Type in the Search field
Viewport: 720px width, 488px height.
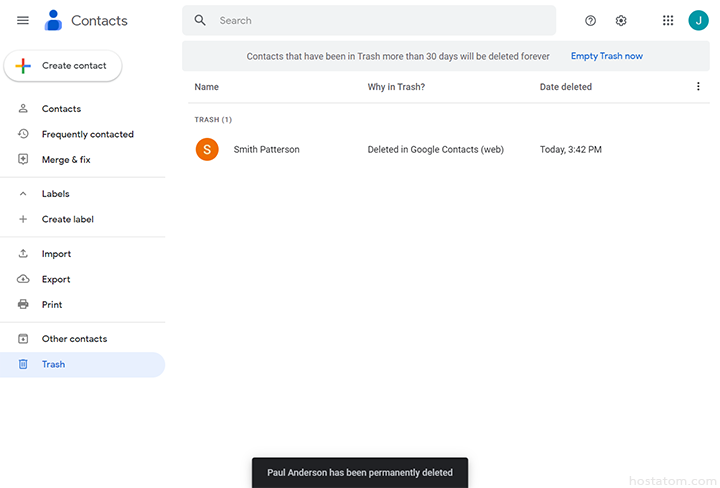[x=380, y=20]
